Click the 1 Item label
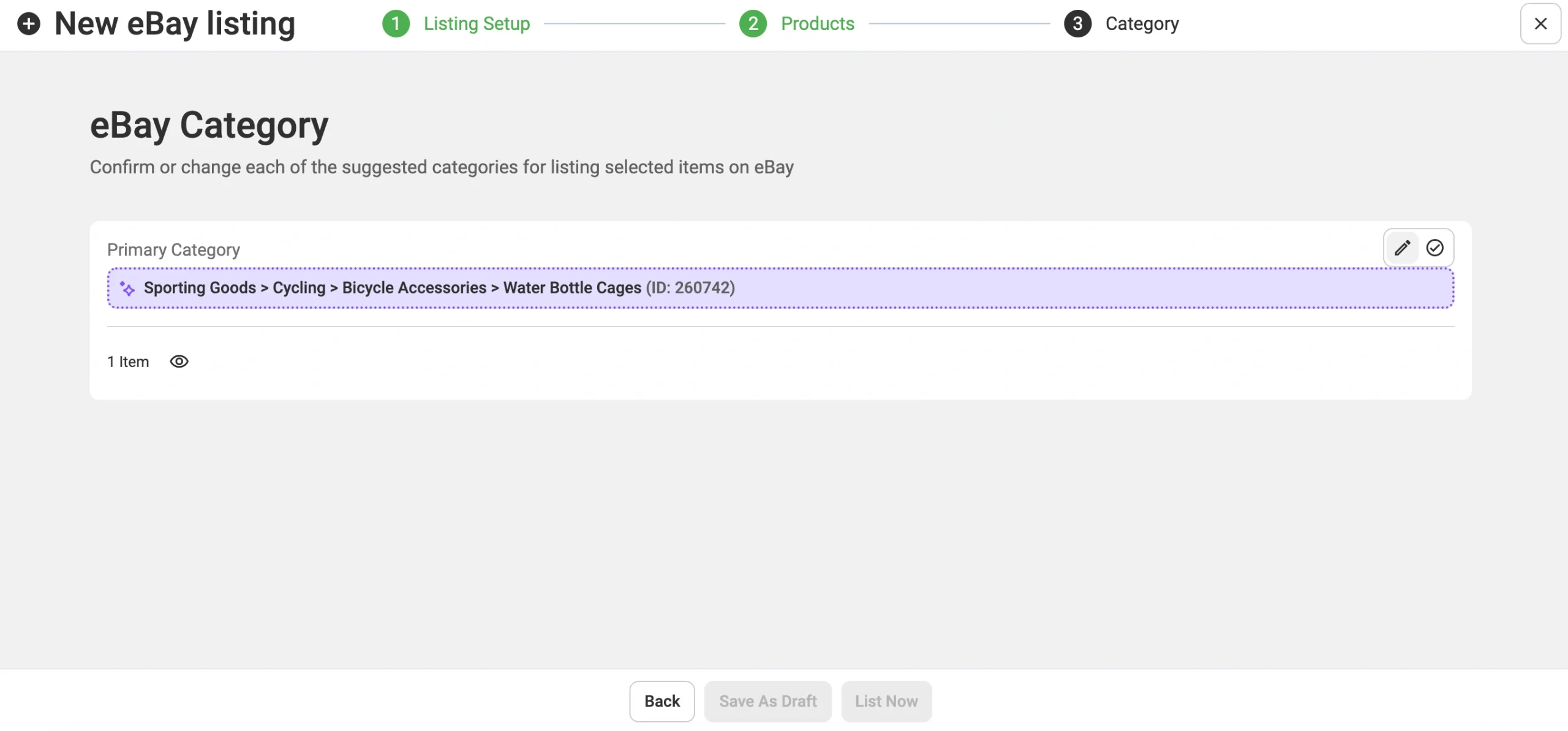 [128, 361]
